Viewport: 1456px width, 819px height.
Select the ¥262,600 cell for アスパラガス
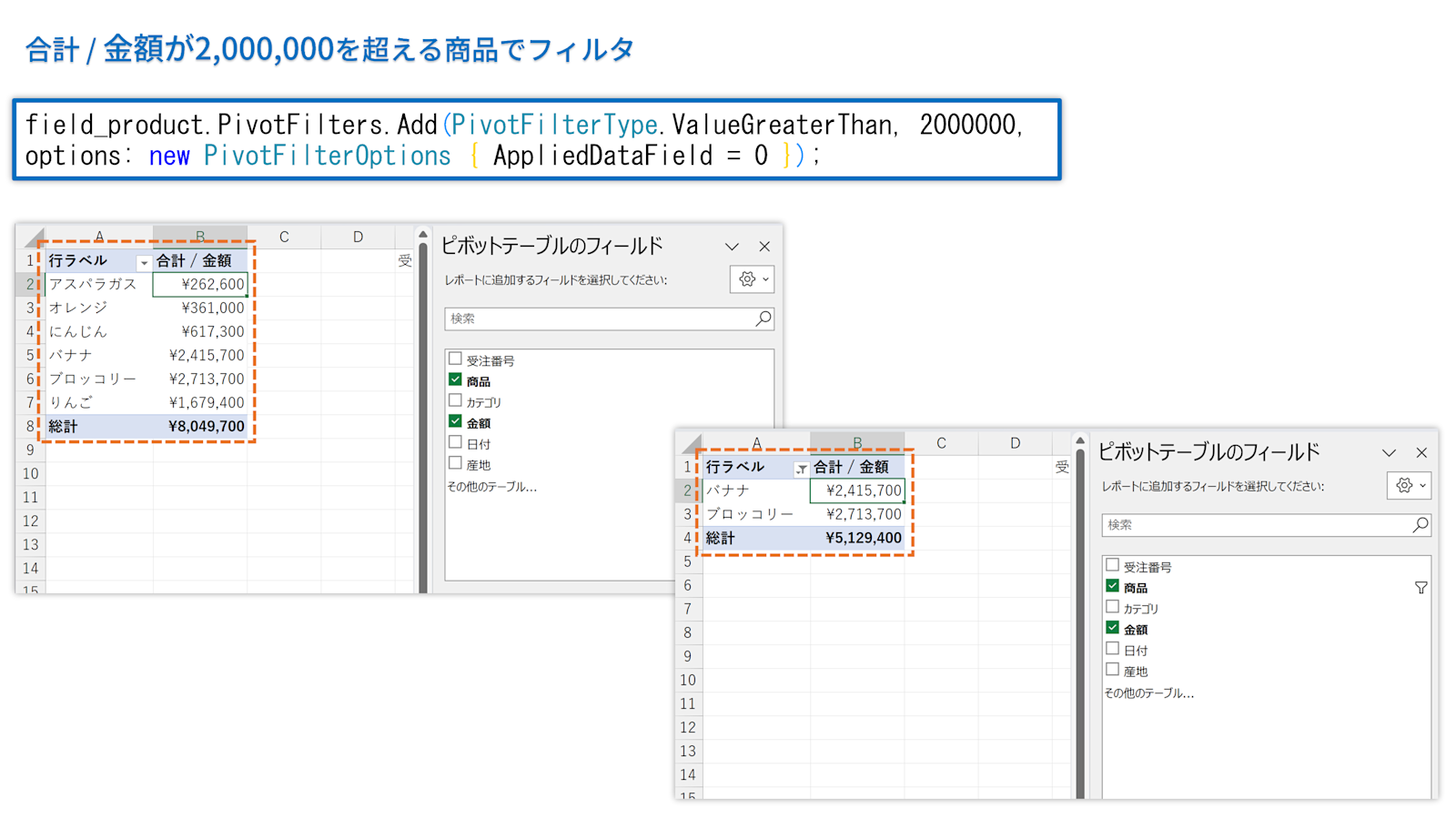(200, 285)
